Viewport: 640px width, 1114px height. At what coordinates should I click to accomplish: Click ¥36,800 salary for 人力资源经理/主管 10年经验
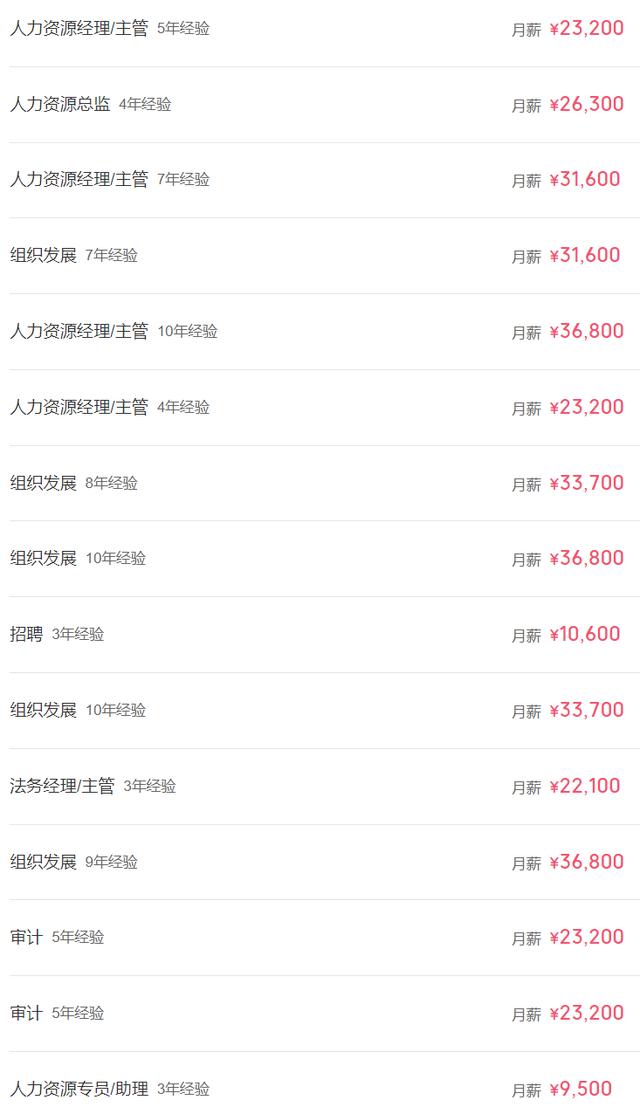pos(586,331)
